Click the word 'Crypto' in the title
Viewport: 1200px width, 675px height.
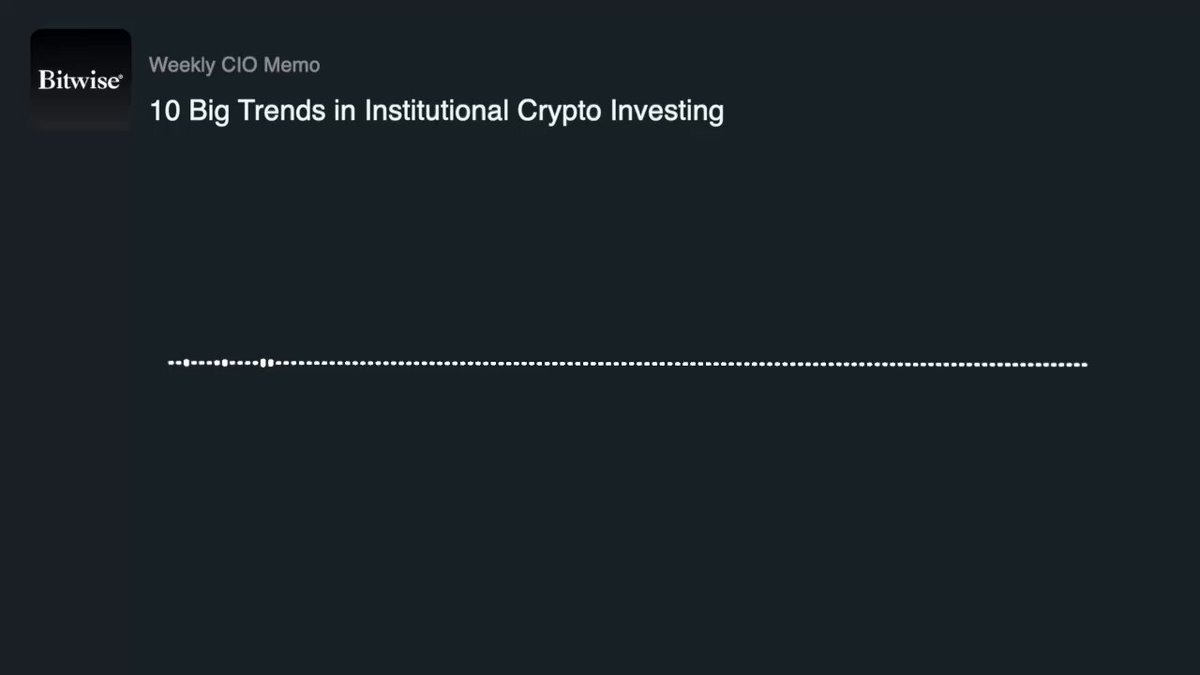[561, 111]
